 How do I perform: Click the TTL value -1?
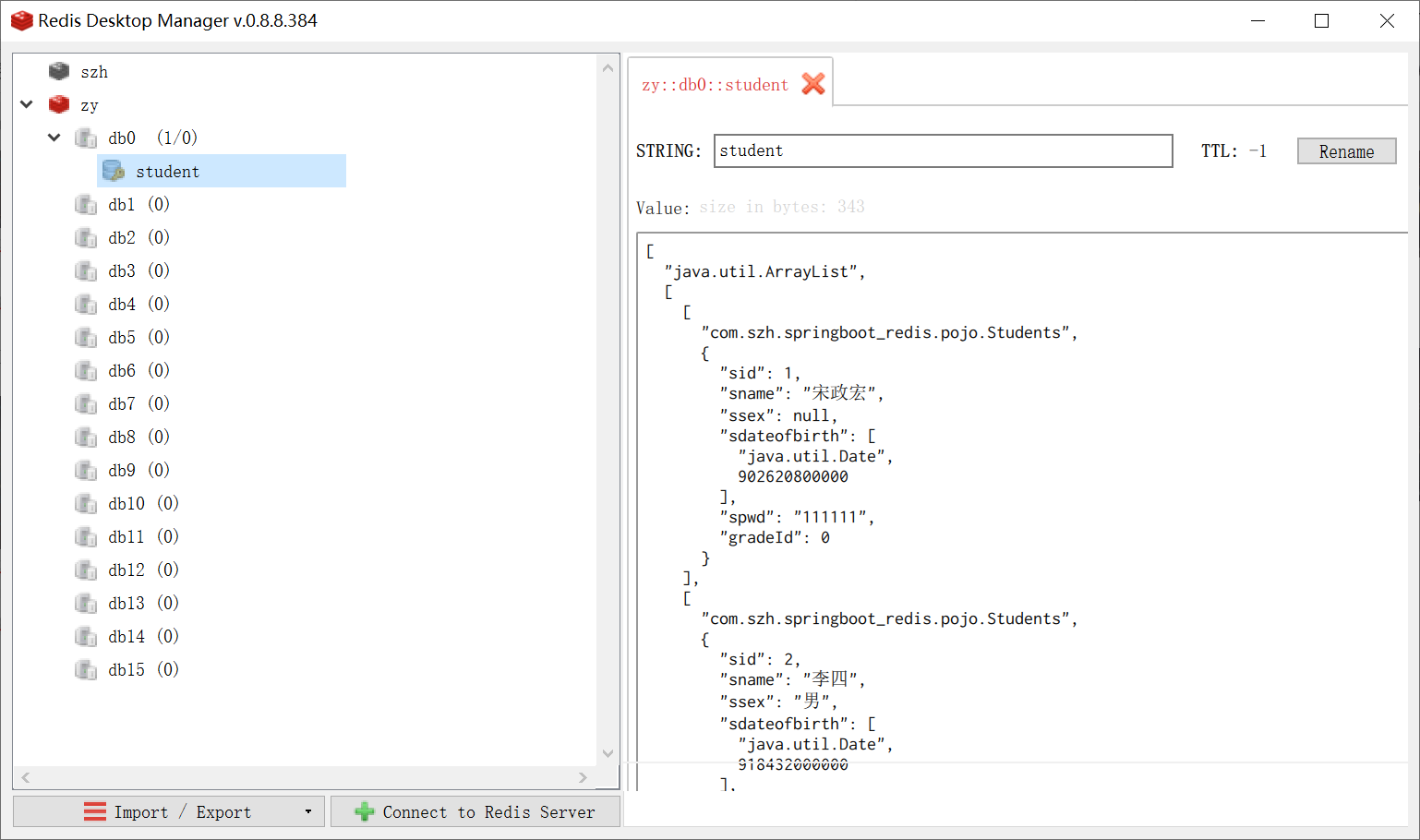pyautogui.click(x=1258, y=150)
